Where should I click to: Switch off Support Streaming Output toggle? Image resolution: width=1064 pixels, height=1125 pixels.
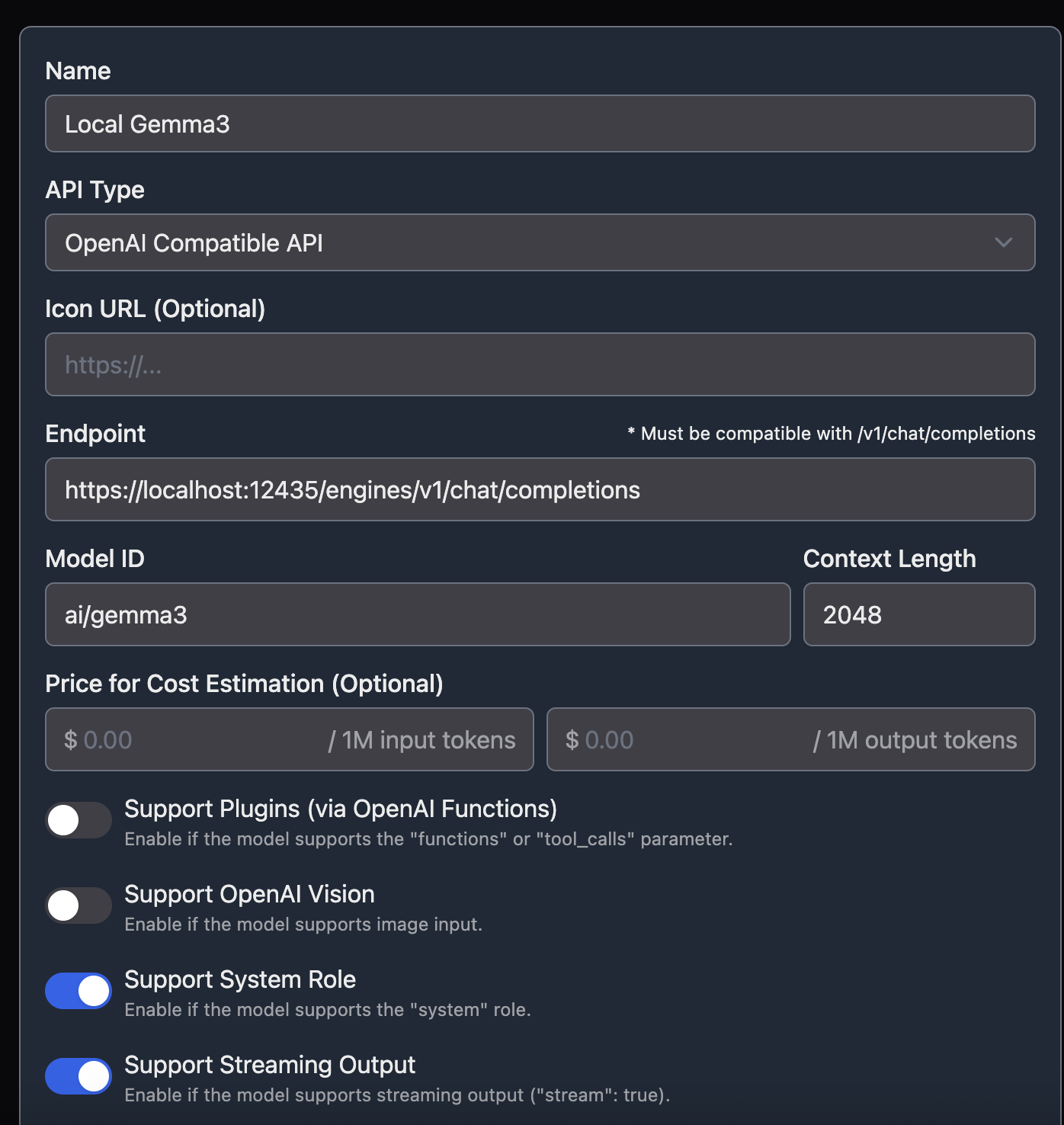coord(79,1076)
